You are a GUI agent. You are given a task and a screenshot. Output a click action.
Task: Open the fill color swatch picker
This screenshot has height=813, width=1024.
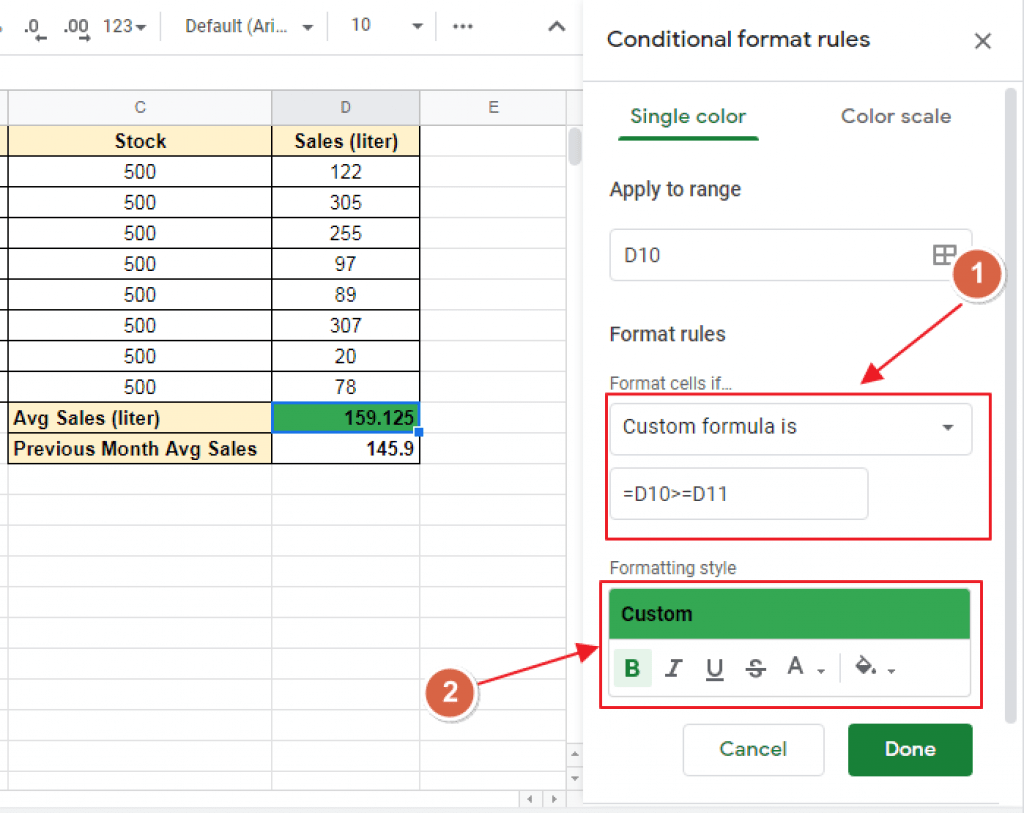point(868,667)
